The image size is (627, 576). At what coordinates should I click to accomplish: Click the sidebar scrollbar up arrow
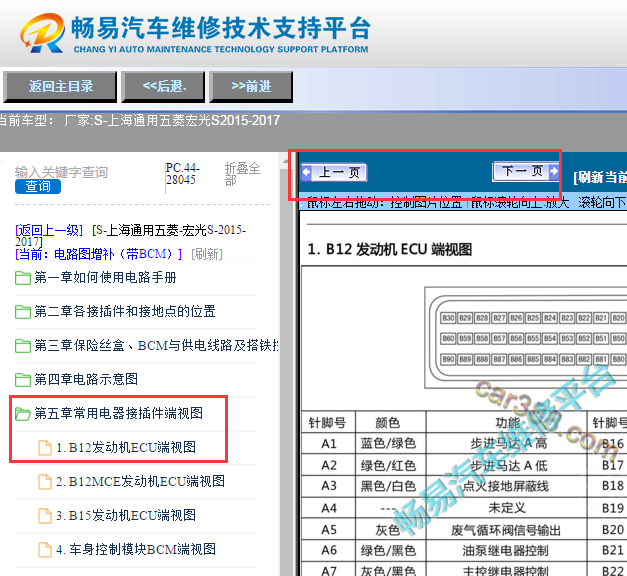(x=285, y=161)
